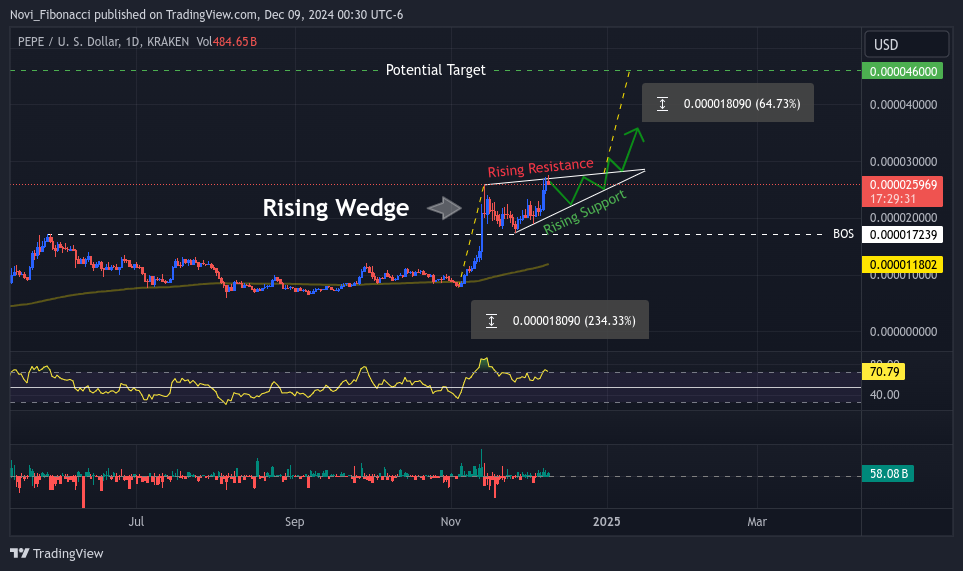Click the price range icon in 234.33% box
This screenshot has height=571, width=963.
click(491, 320)
